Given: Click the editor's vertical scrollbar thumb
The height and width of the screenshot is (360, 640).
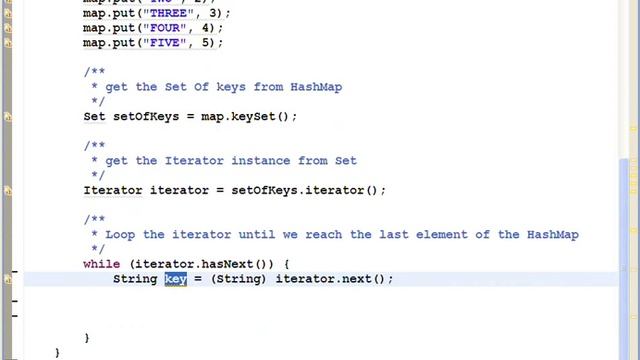Looking at the screenshot, I should [623, 259].
